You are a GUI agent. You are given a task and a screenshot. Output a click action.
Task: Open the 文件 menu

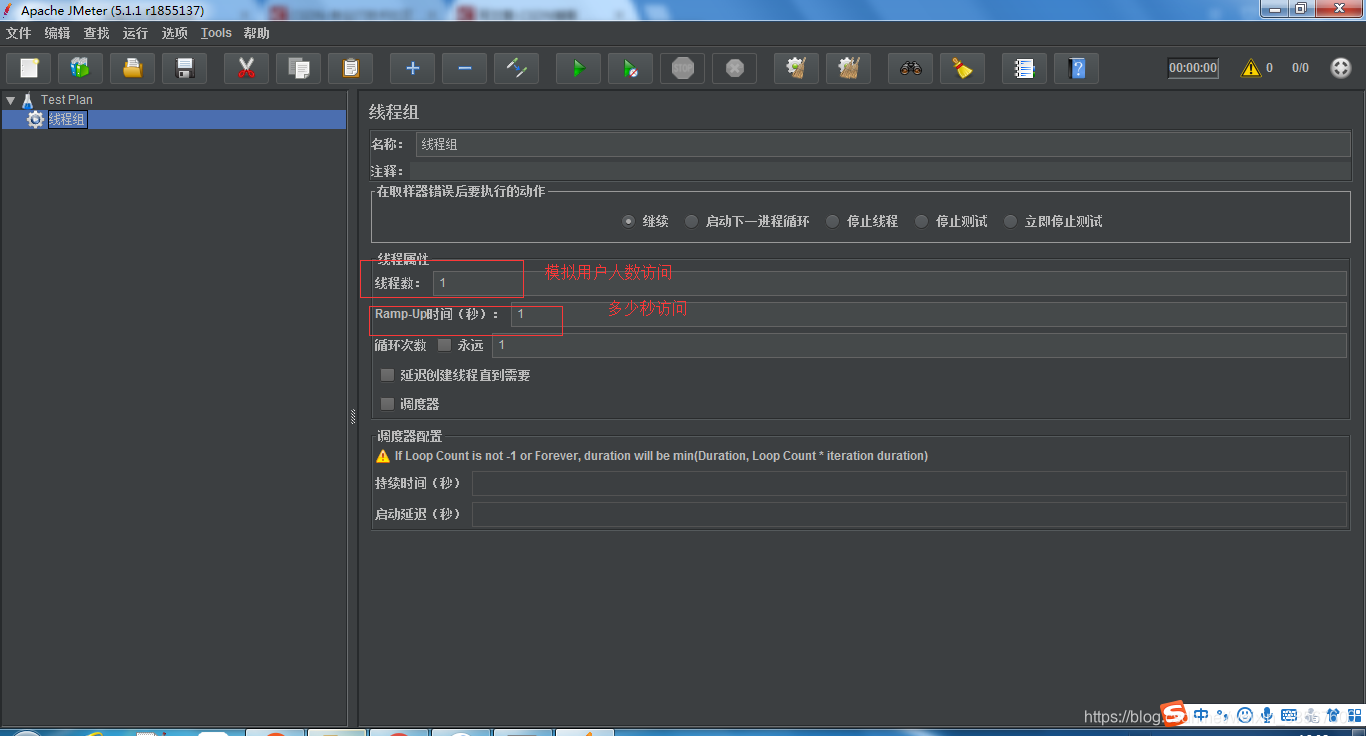point(18,33)
